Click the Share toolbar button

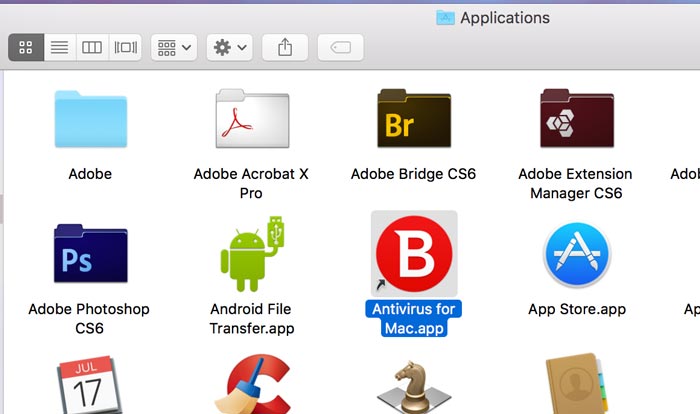click(285, 47)
